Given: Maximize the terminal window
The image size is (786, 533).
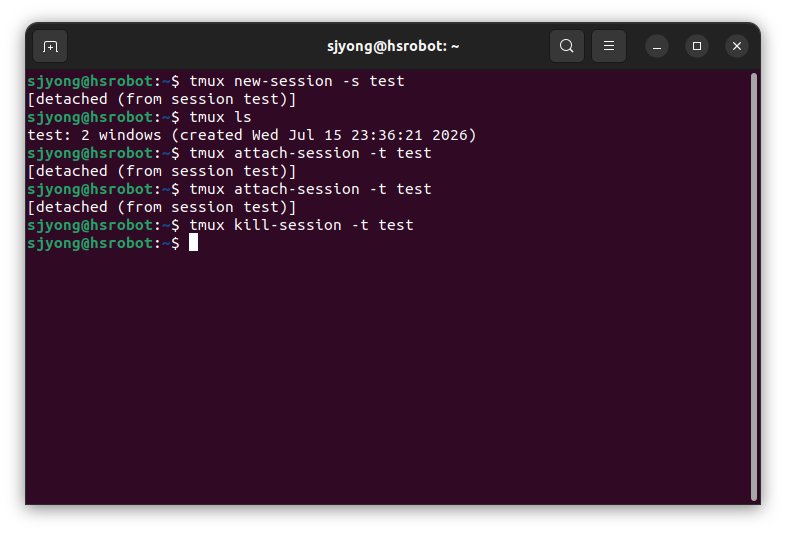Looking at the screenshot, I should click(697, 46).
